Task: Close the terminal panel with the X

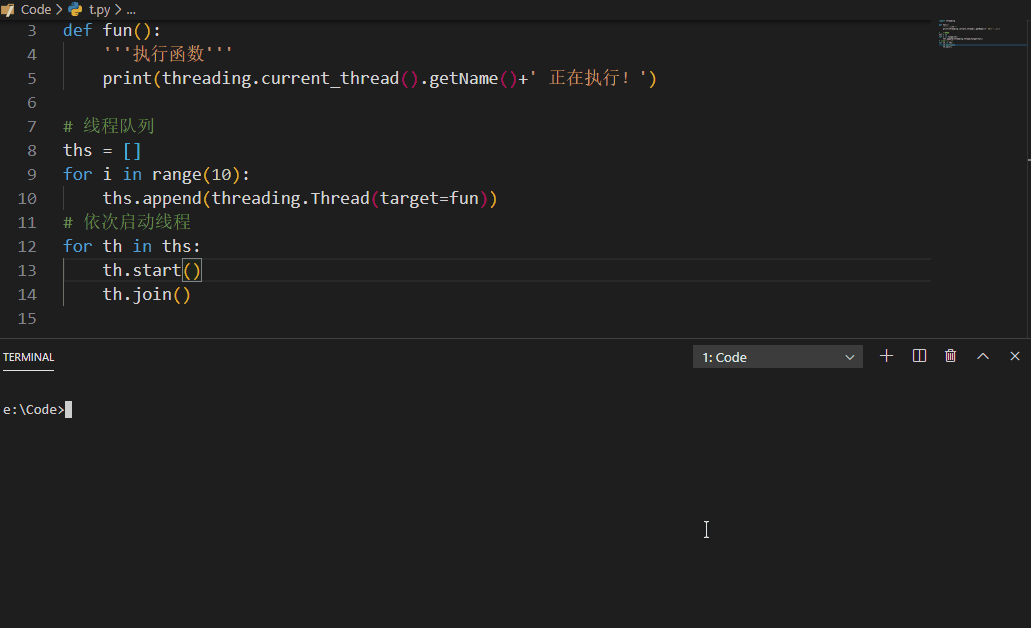Action: point(1015,356)
